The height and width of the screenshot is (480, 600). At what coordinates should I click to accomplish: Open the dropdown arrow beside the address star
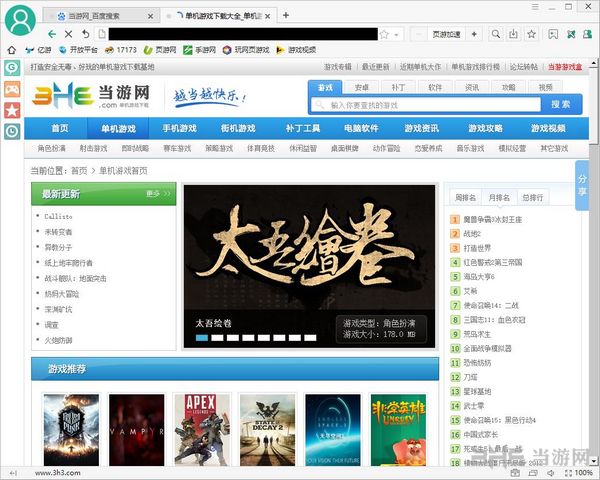396,35
